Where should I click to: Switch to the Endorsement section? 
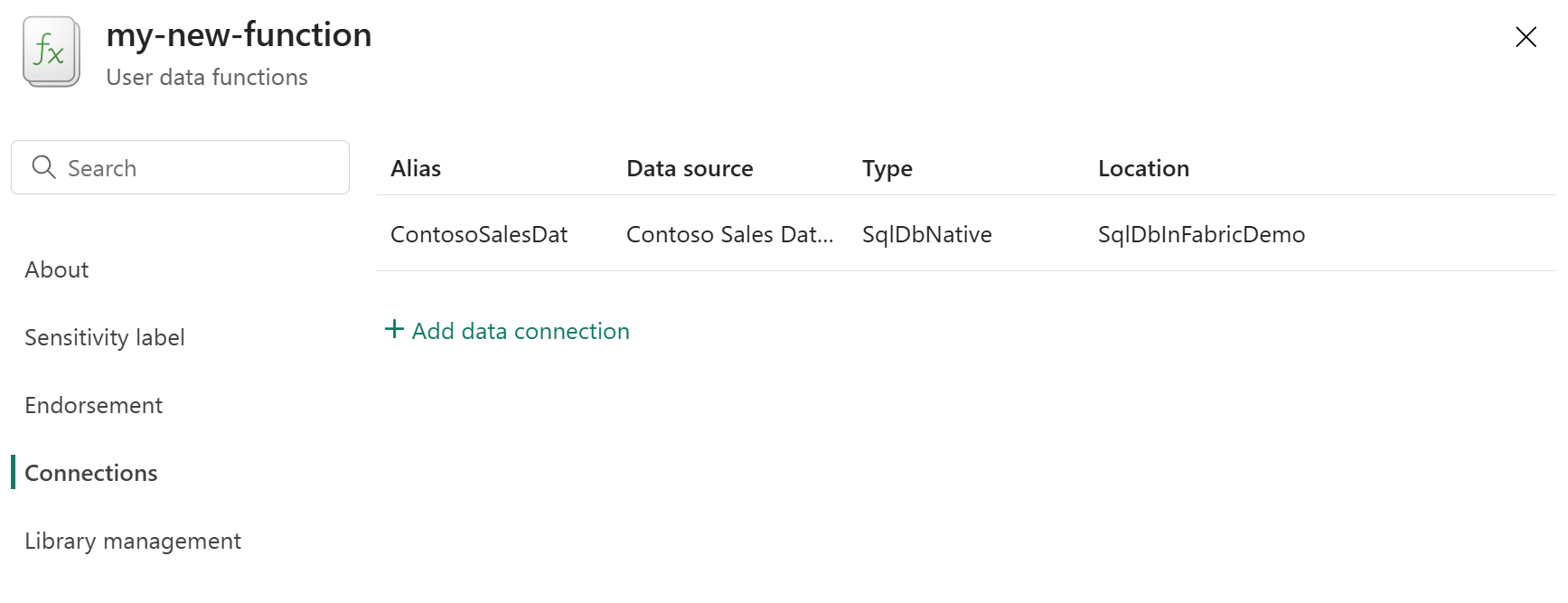click(x=94, y=406)
